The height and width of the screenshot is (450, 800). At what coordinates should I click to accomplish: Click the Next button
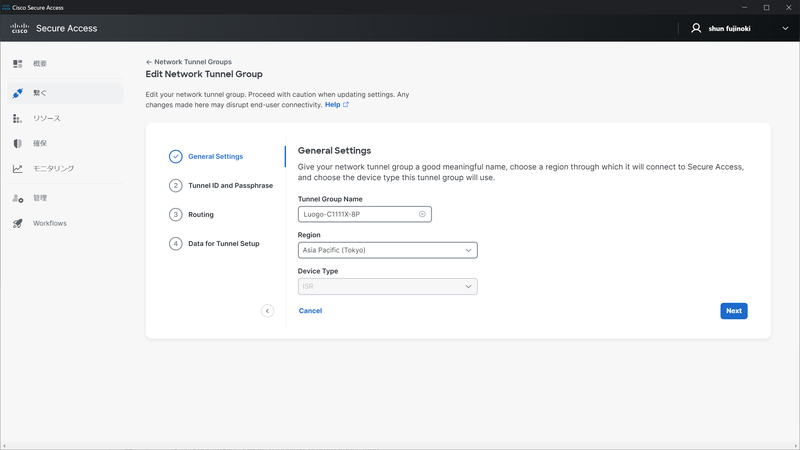tap(734, 311)
